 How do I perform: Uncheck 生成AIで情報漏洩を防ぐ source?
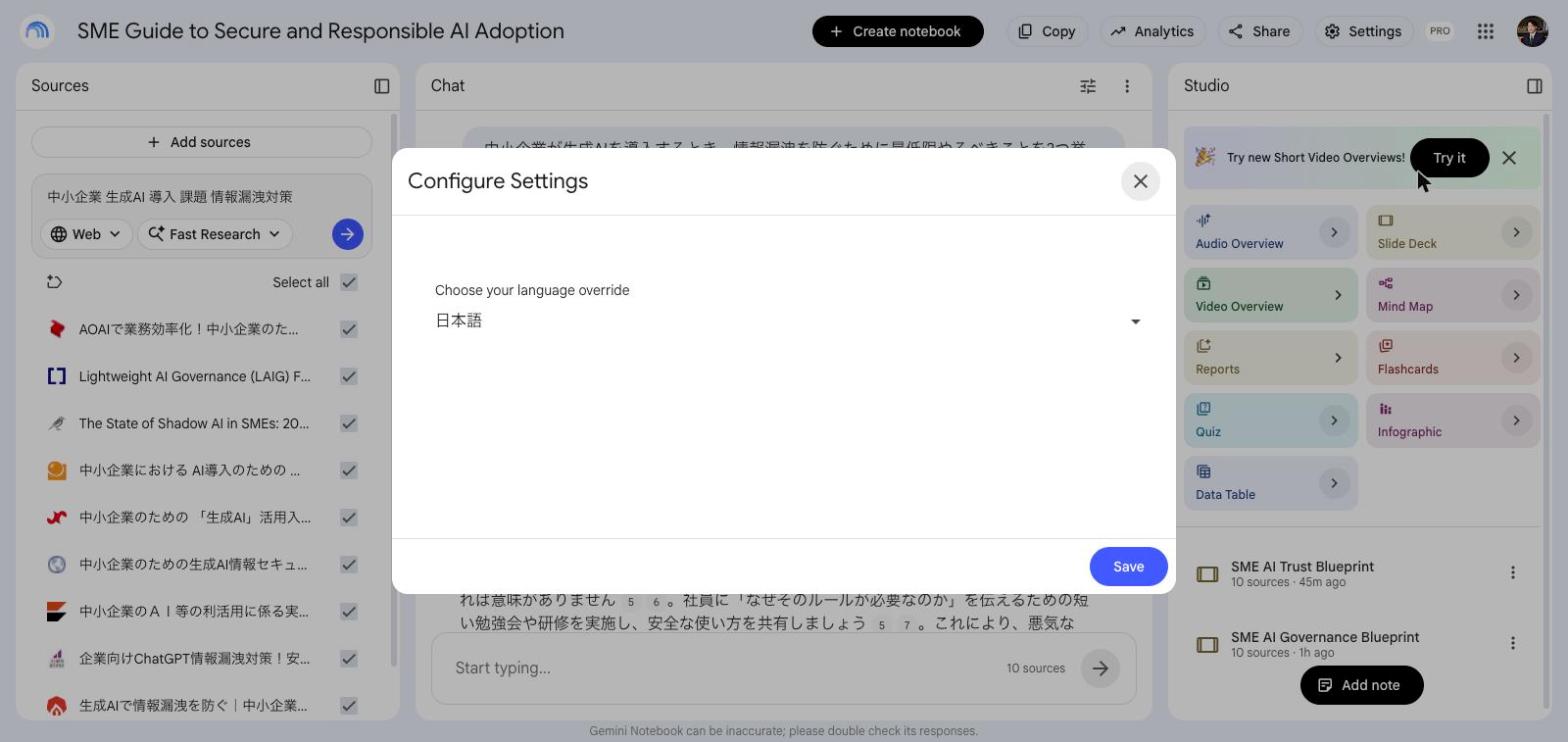349,705
